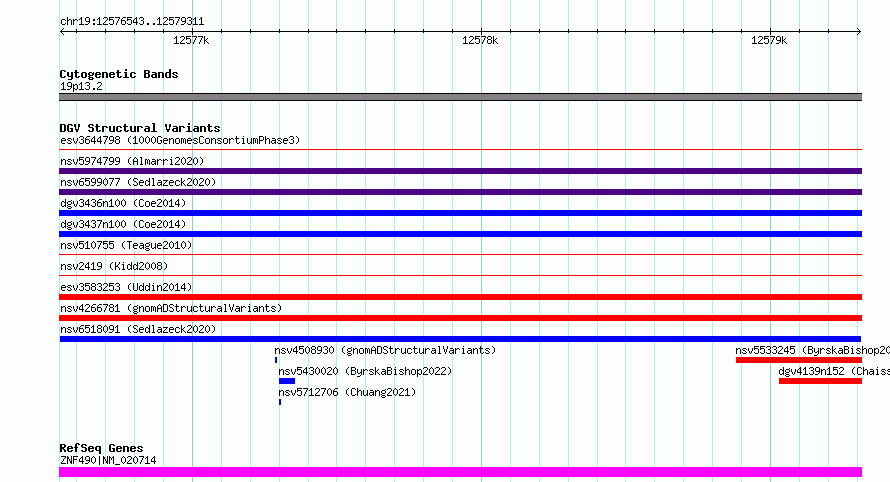This screenshot has width=890, height=482.
Task: Click the 12577k ruler tick label
Action: 191,40
